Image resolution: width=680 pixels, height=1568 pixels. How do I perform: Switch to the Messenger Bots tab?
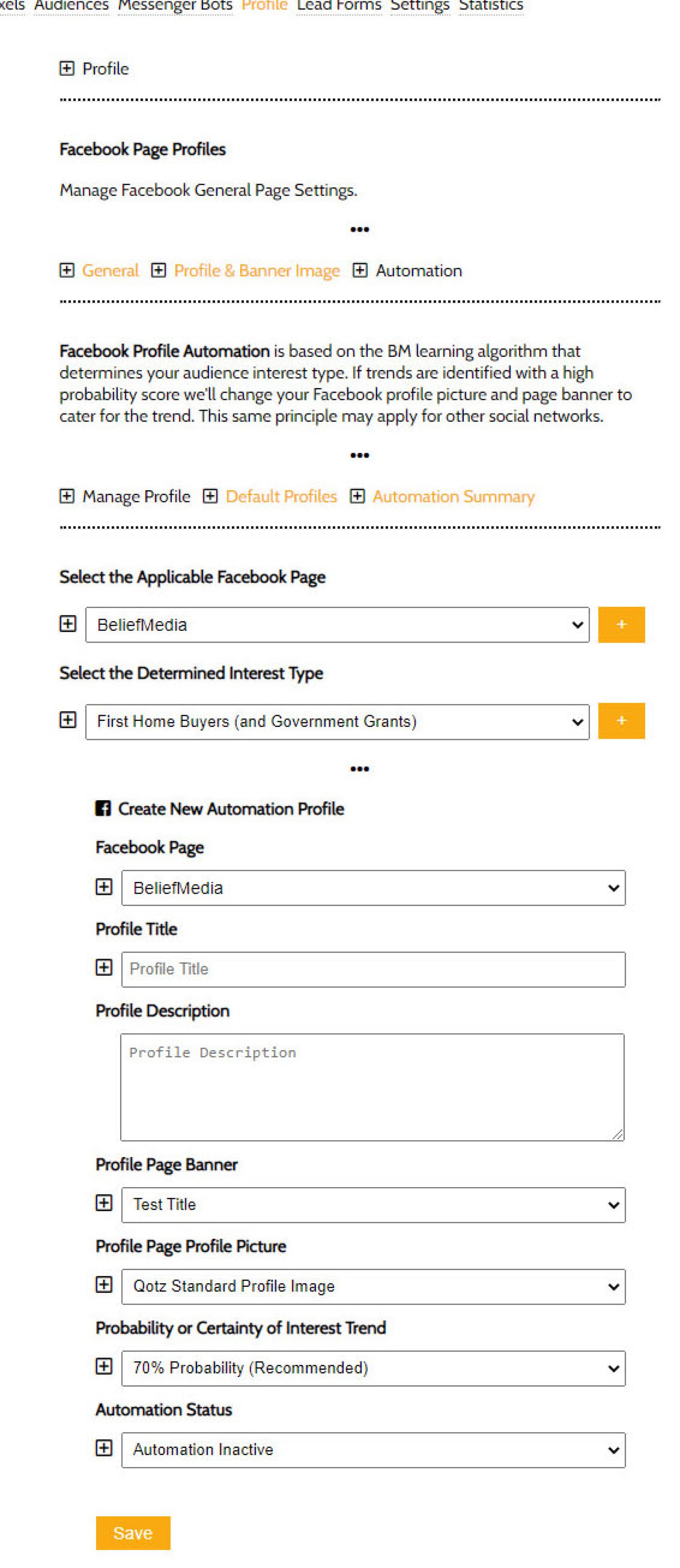coord(175,6)
